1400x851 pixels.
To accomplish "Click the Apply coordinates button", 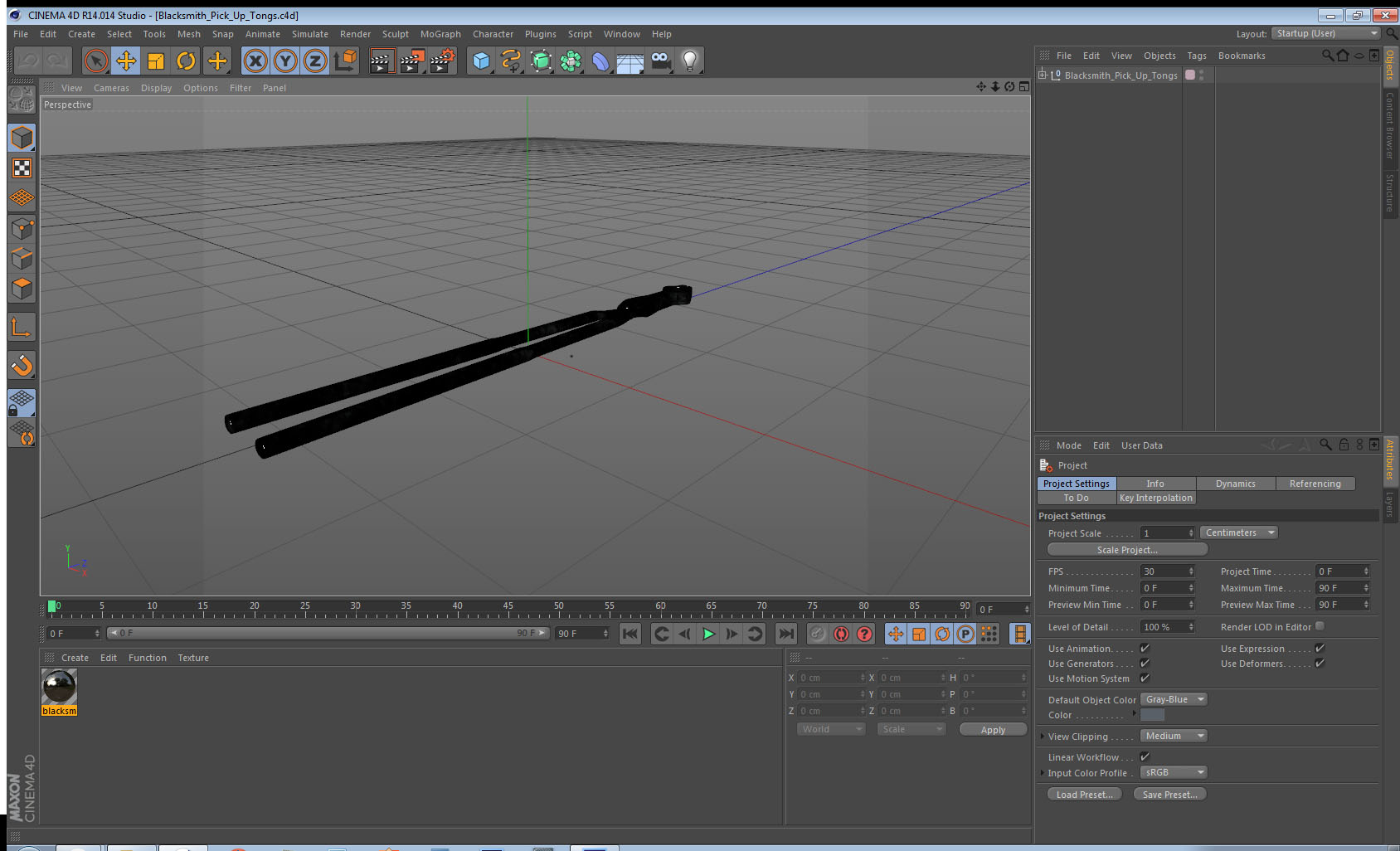I will 993,730.
